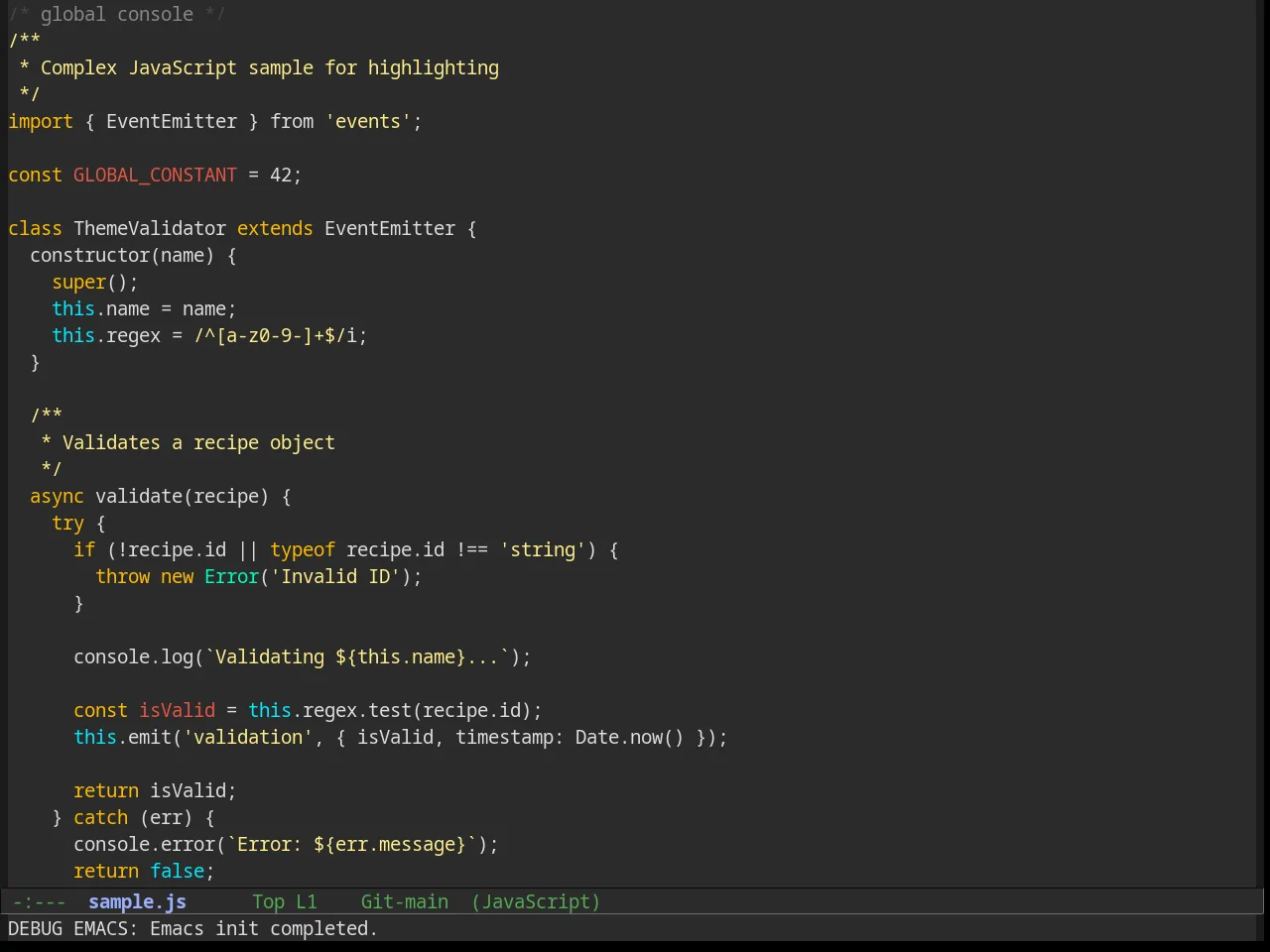This screenshot has height=952, width=1270.
Task: Click the 'catch' keyword
Action: (100, 817)
